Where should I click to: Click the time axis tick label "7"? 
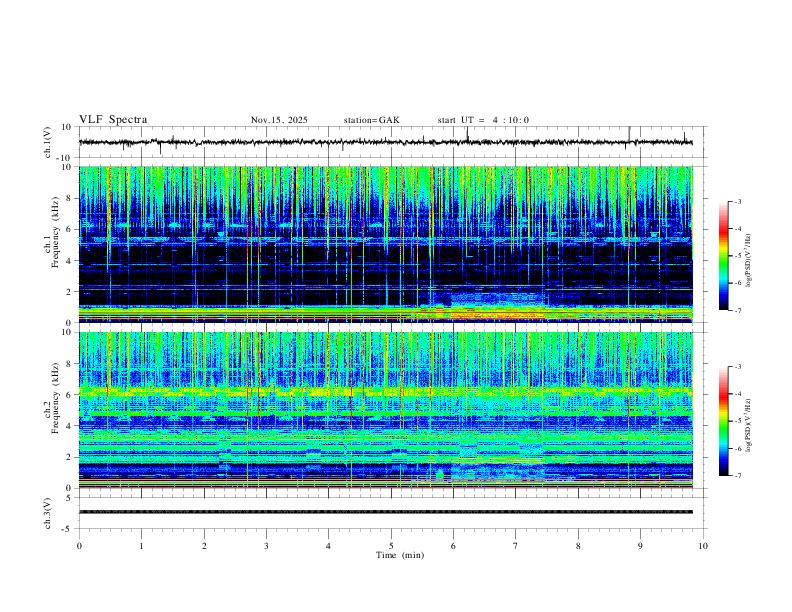tap(516, 546)
